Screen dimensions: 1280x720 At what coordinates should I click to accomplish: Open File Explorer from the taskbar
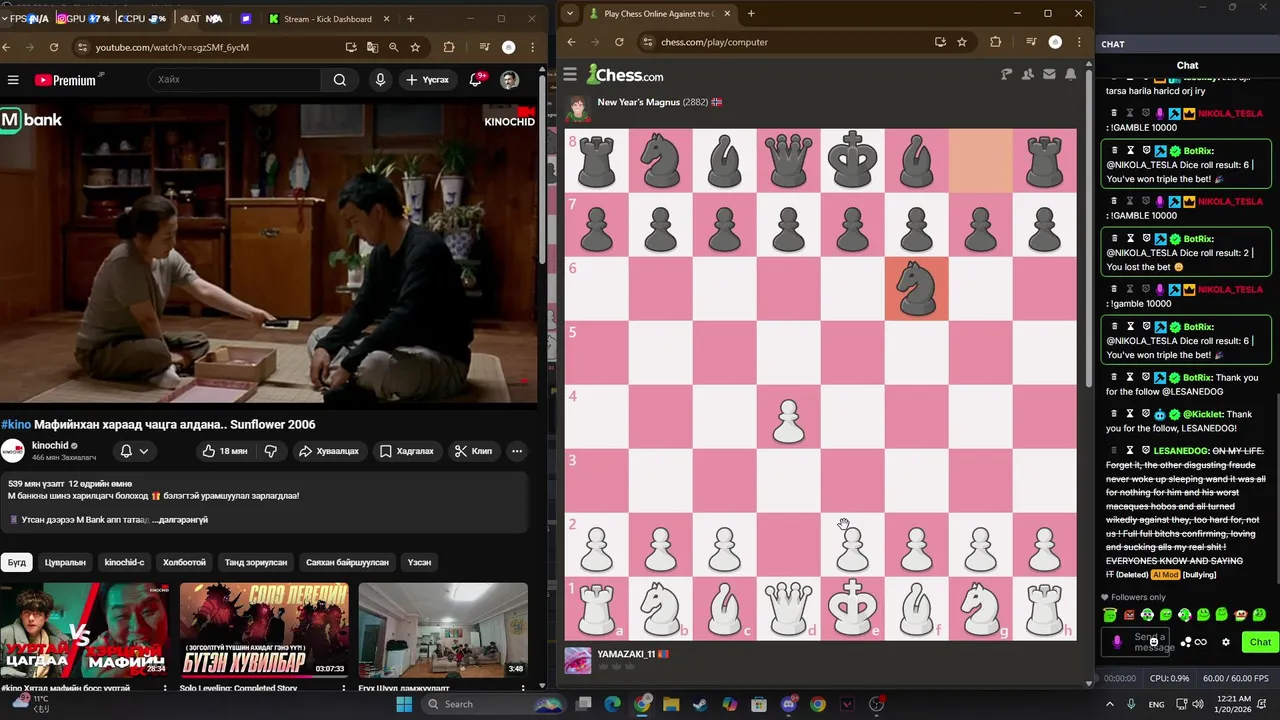pos(671,704)
